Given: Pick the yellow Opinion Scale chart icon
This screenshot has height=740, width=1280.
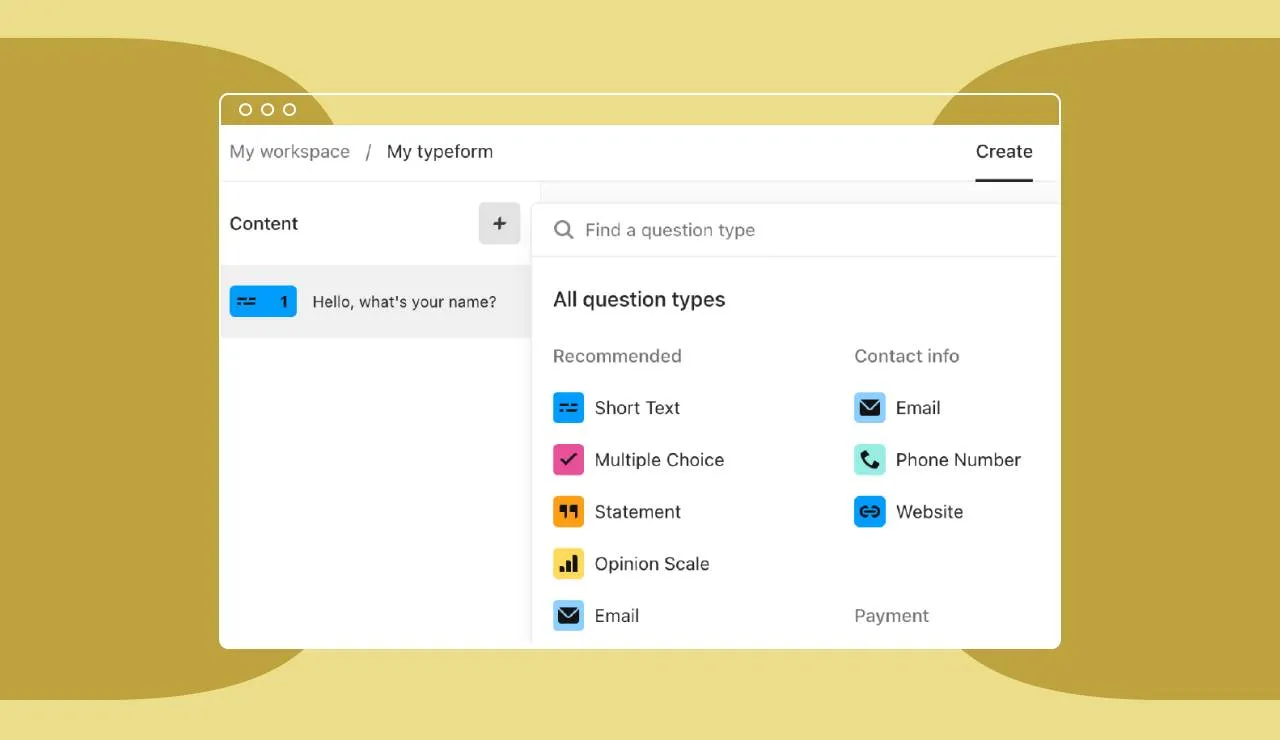Looking at the screenshot, I should coord(568,564).
